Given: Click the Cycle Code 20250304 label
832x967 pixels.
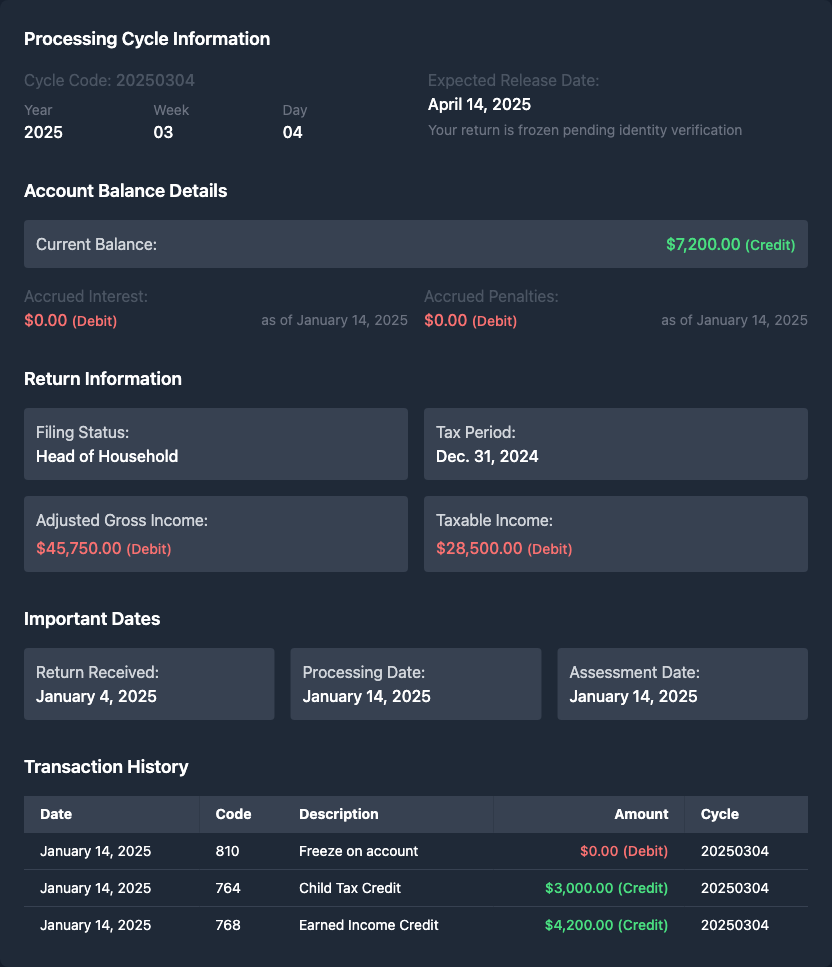Looking at the screenshot, I should [109, 80].
